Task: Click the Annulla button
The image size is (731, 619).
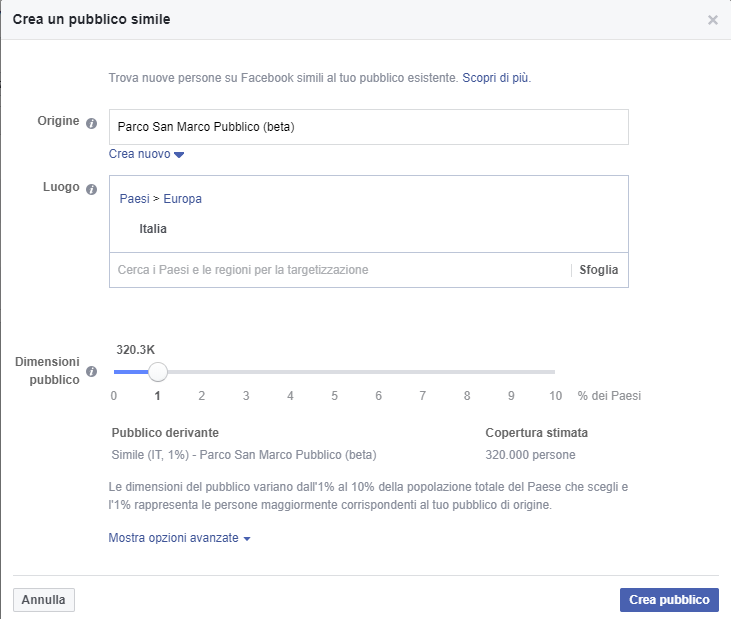Action: tap(43, 599)
